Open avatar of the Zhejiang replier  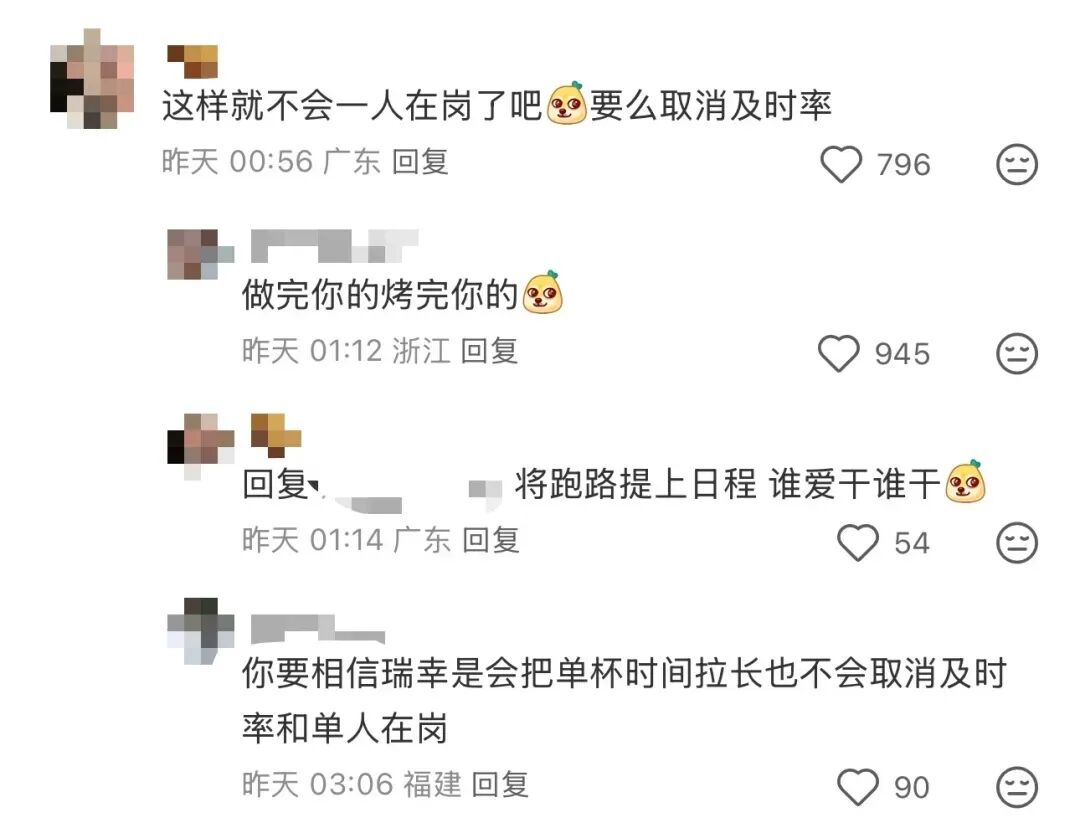(200, 254)
